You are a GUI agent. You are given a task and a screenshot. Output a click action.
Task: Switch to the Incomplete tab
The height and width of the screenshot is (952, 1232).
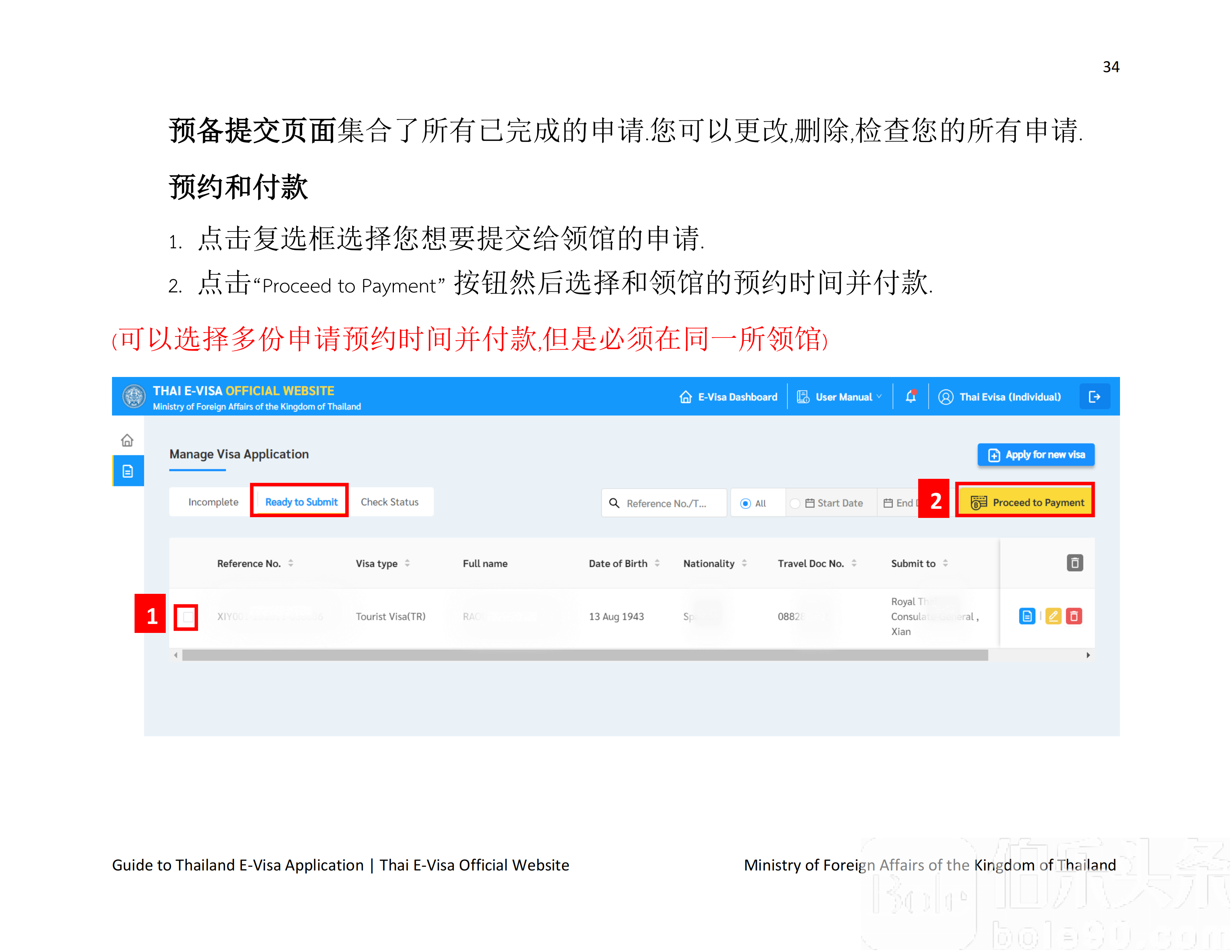[213, 501]
